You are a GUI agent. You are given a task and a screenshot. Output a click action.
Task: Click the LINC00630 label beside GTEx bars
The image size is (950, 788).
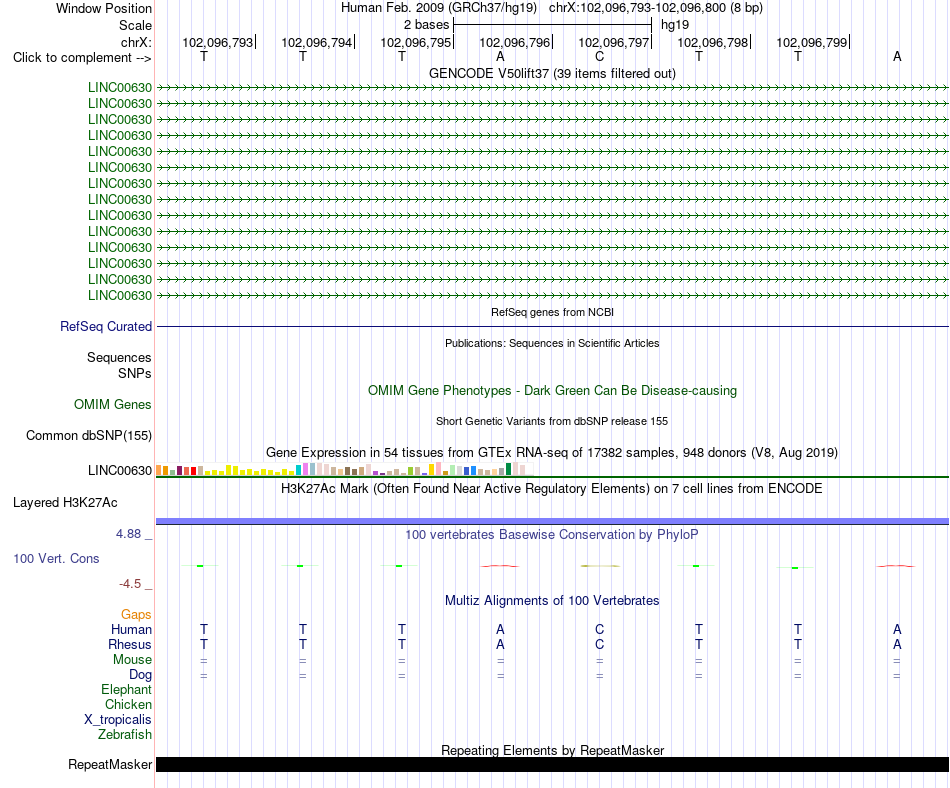pos(120,471)
